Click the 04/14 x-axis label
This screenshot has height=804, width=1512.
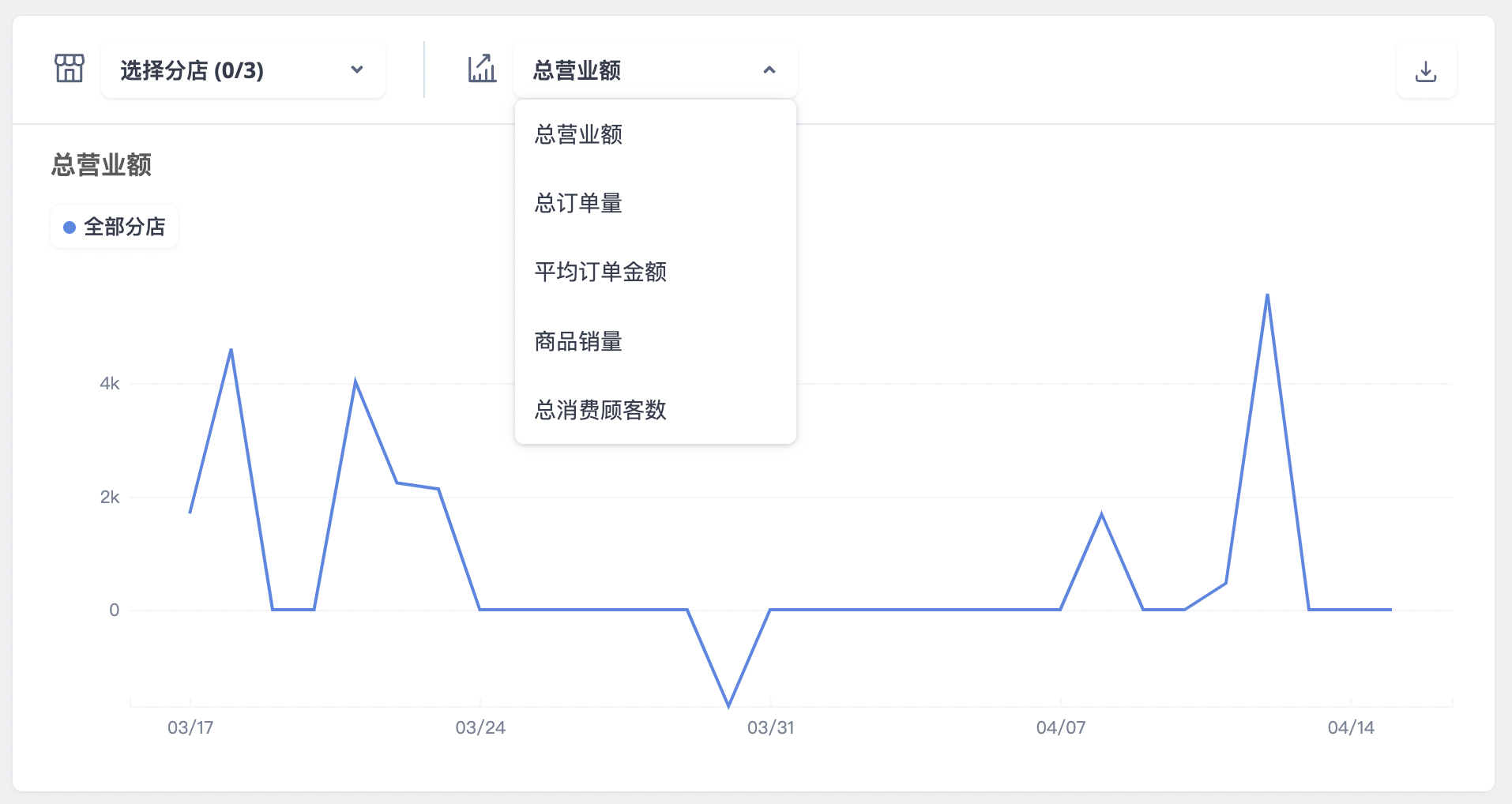coord(1351,727)
